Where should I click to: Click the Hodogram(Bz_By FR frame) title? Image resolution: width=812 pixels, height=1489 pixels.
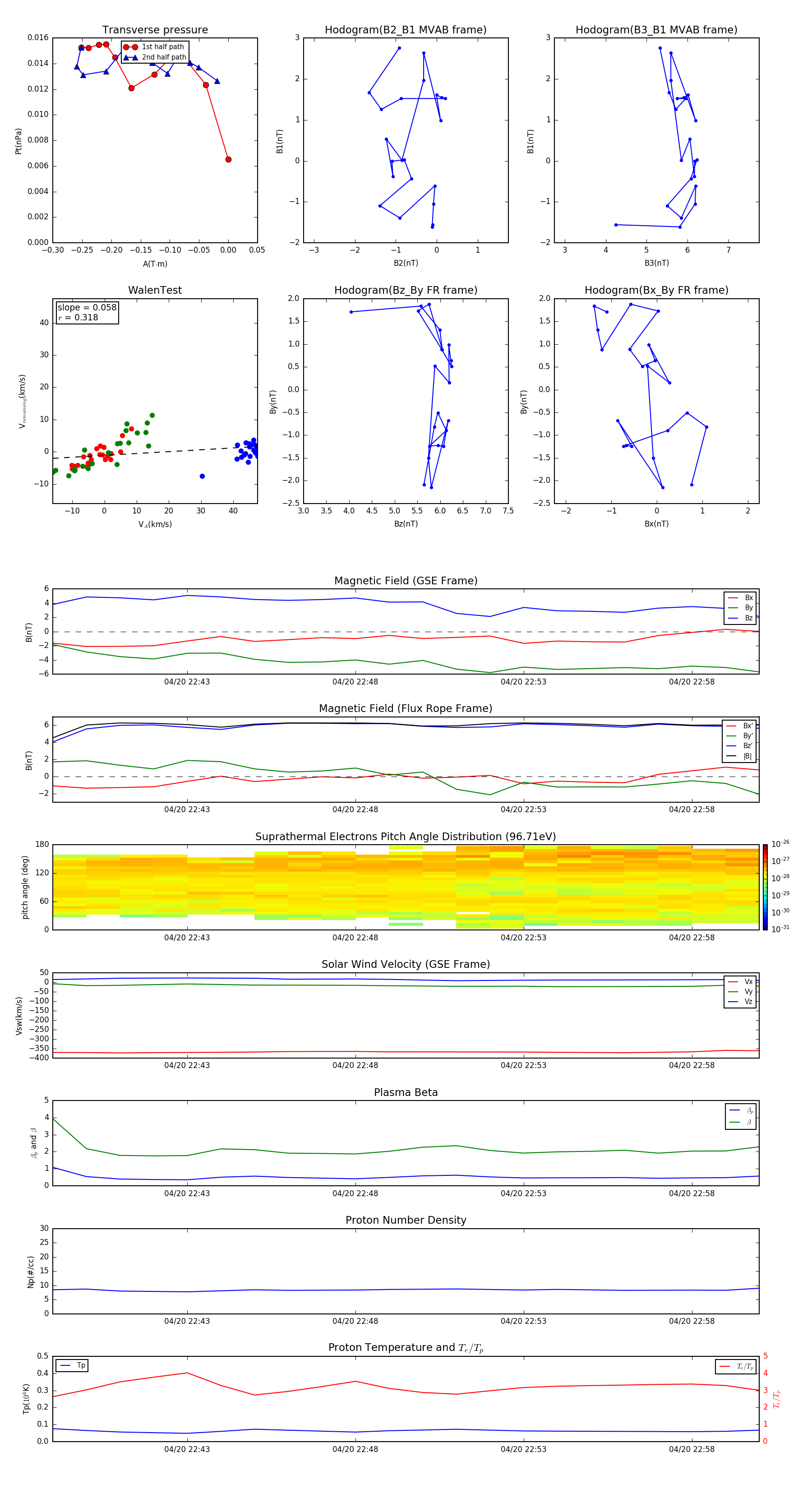406,290
